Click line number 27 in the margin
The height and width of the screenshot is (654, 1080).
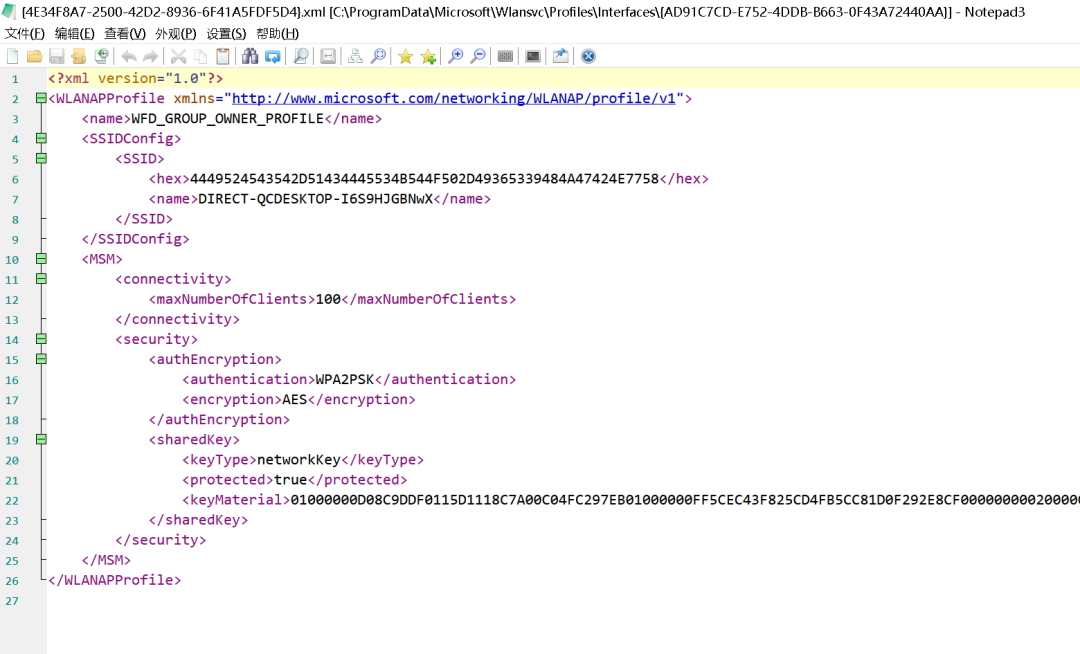click(12, 601)
